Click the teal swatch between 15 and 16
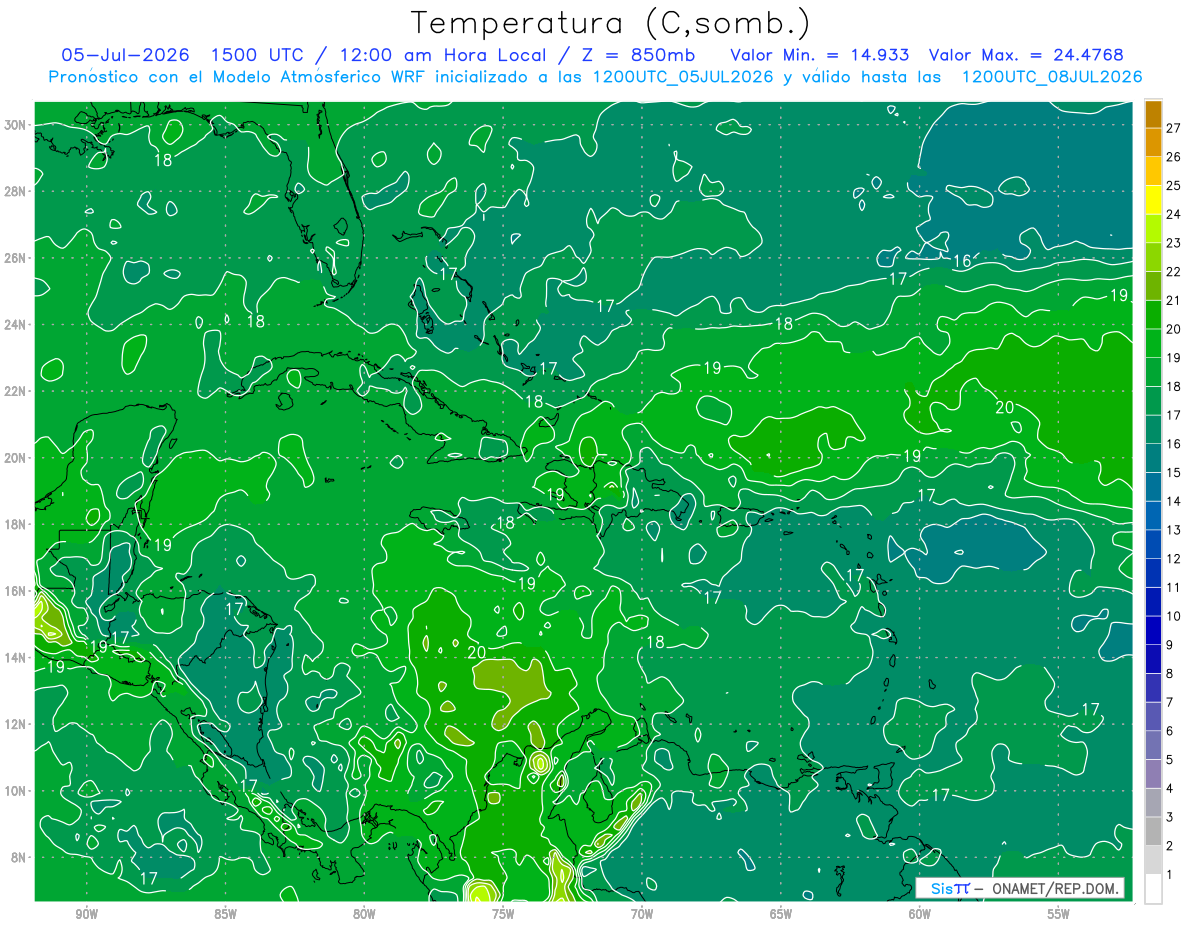This screenshot has height=927, width=1200. 1154,458
